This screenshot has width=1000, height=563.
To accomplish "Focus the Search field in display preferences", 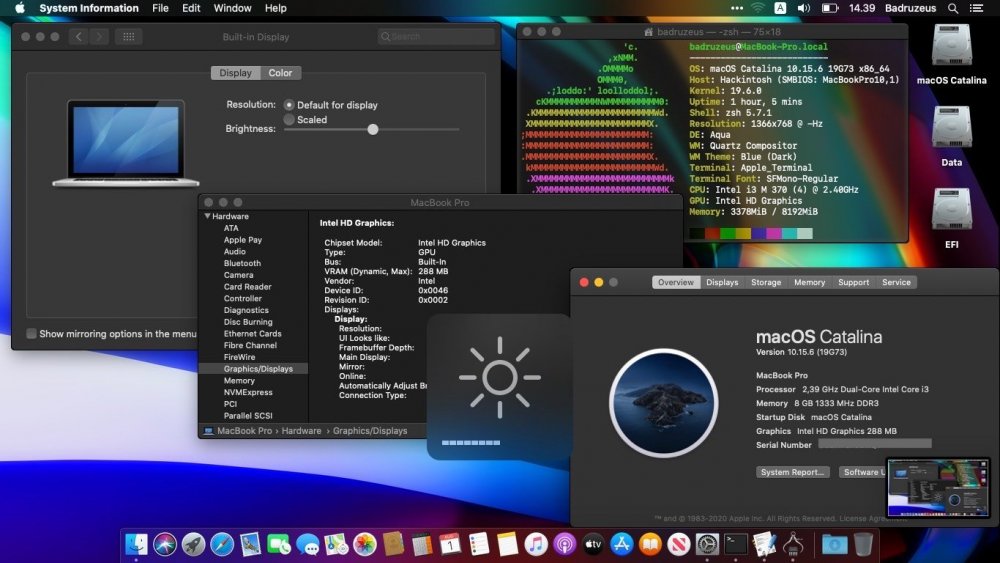I will [x=436, y=36].
